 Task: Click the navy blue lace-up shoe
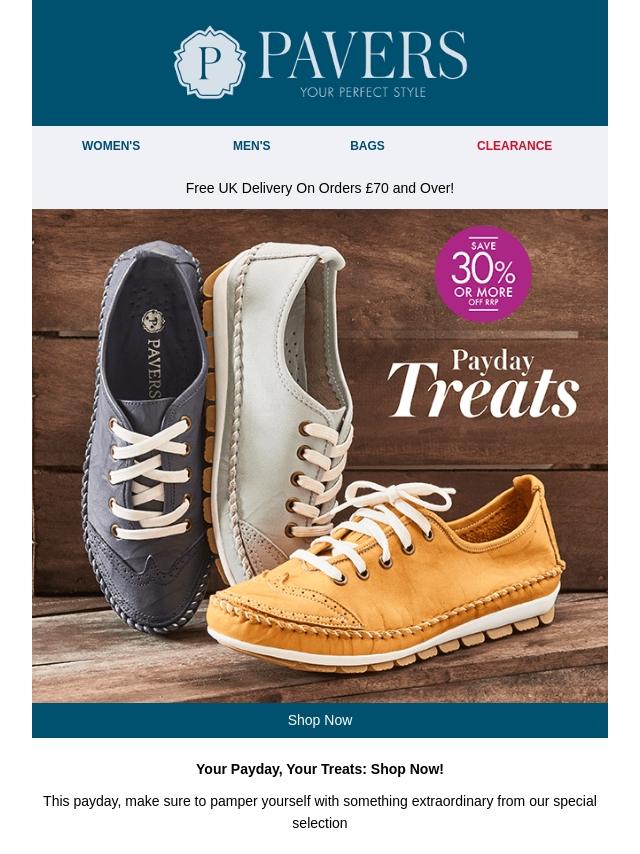(145, 436)
